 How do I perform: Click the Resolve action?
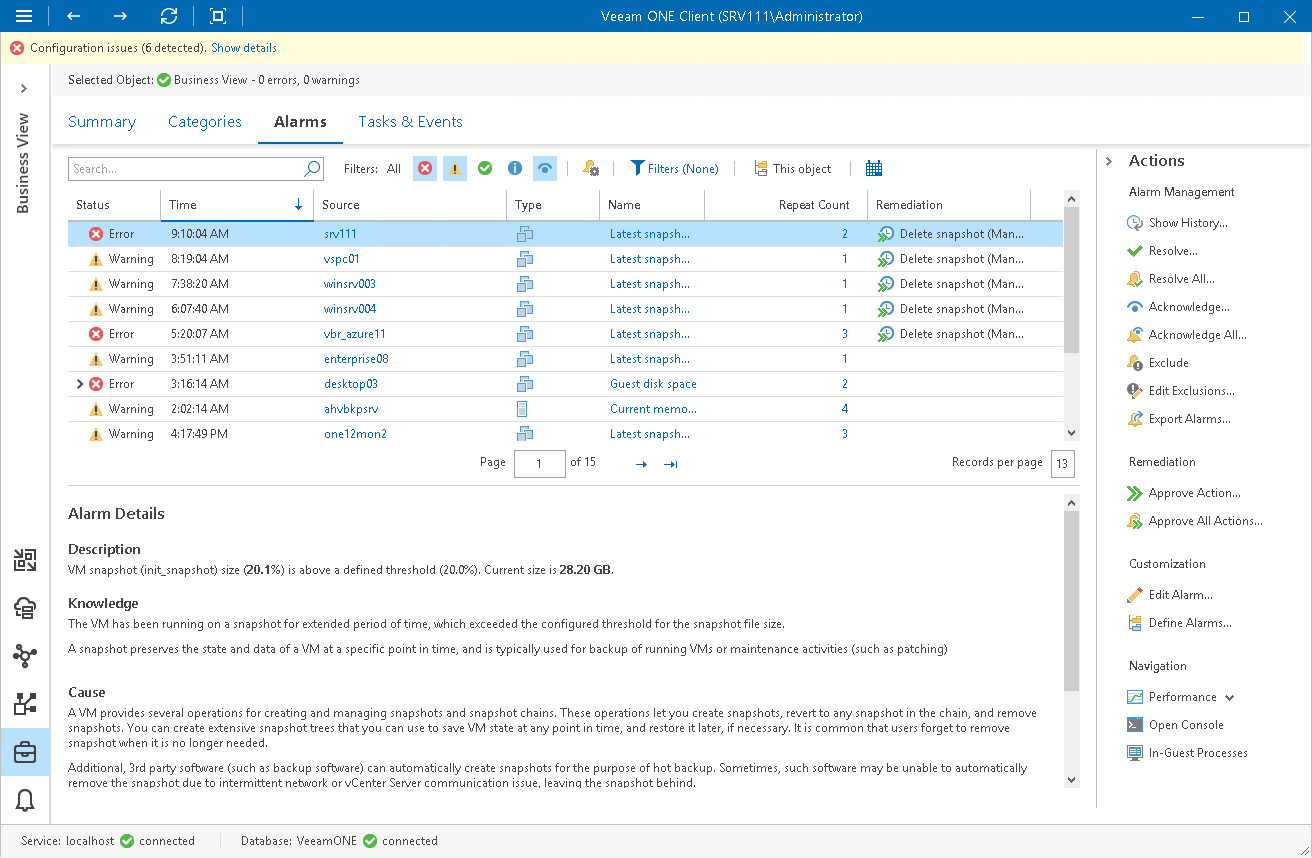(x=1162, y=251)
